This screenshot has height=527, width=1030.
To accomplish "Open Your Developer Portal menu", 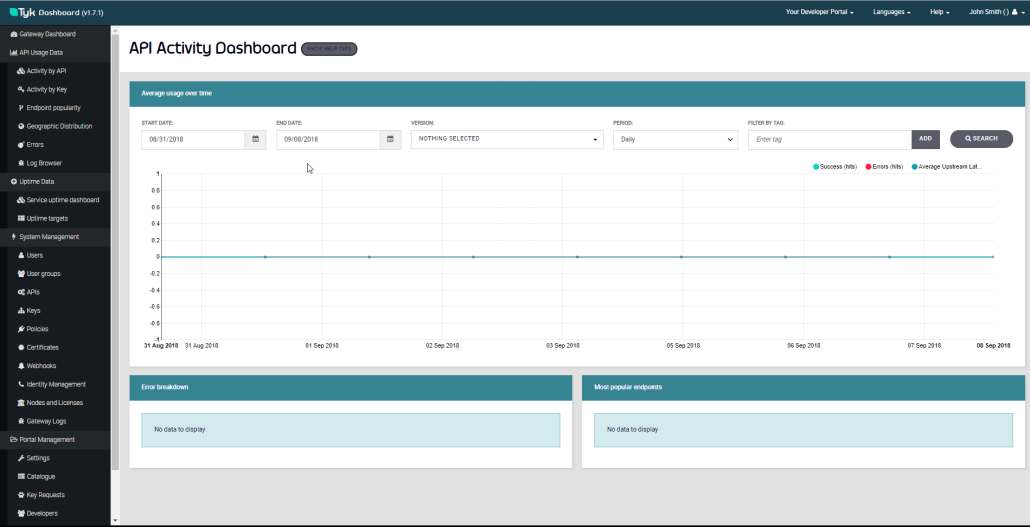I will point(819,12).
